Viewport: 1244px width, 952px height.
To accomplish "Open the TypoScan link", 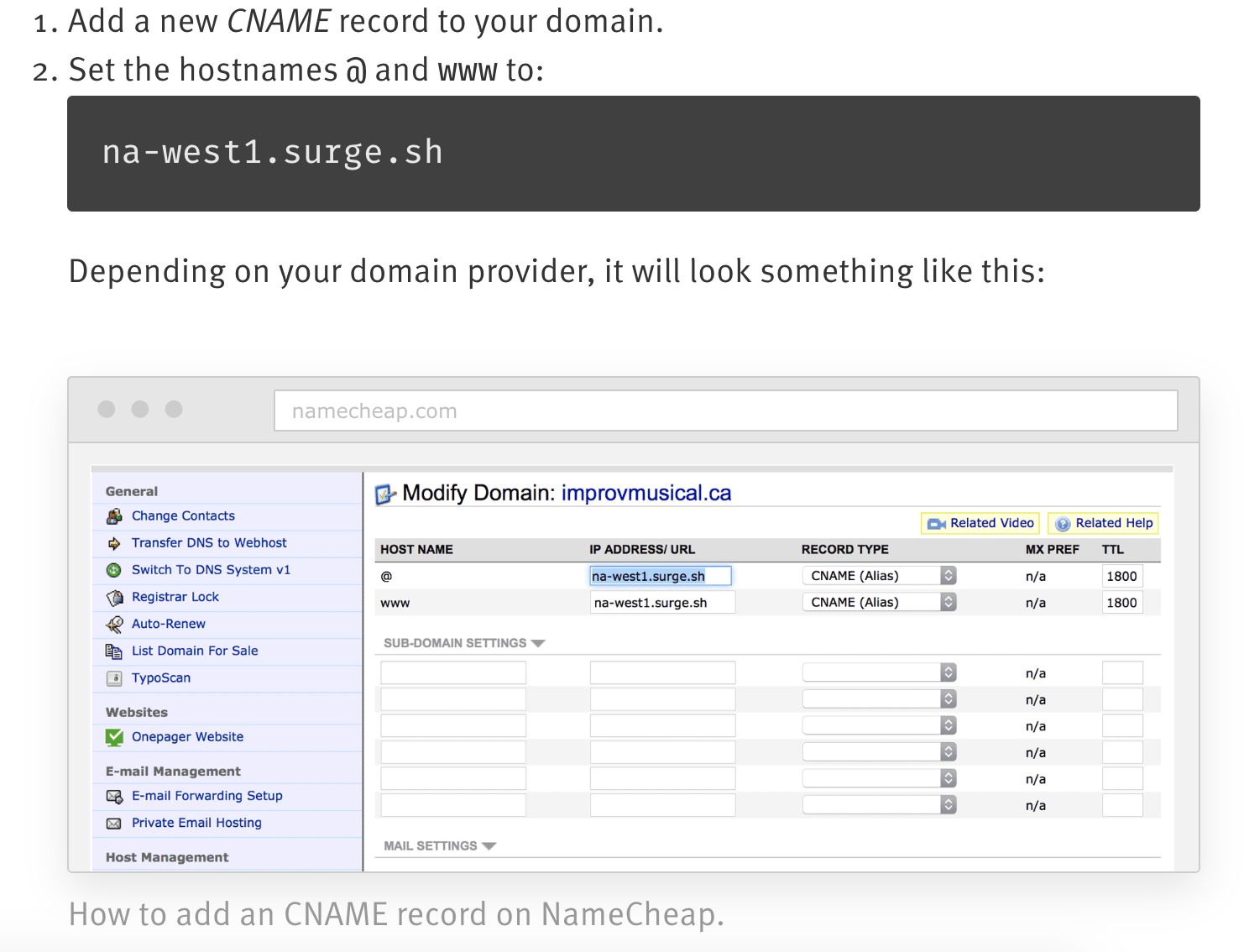I will pyautogui.click(x=161, y=677).
